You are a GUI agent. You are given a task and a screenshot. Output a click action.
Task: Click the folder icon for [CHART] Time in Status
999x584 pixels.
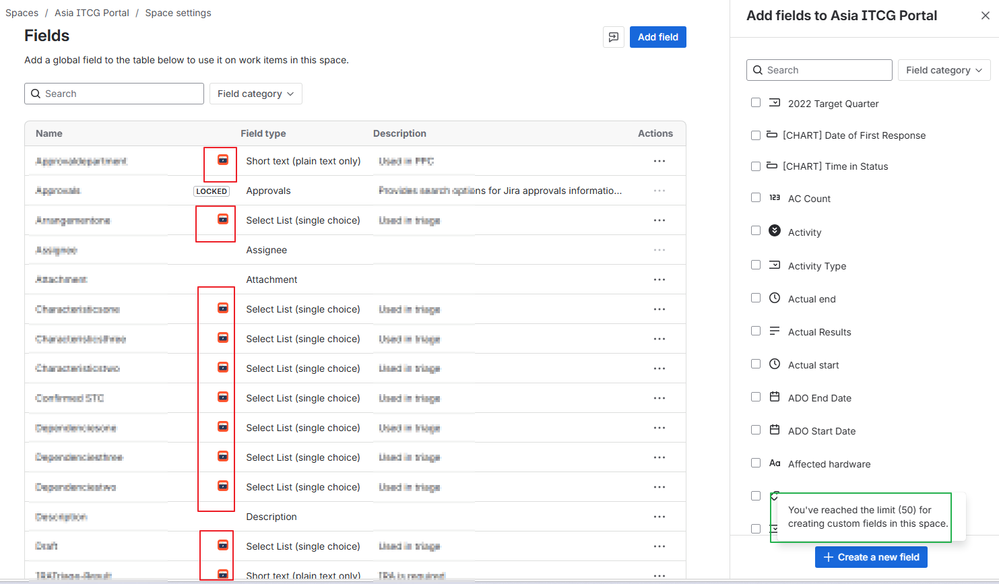click(x=772, y=166)
